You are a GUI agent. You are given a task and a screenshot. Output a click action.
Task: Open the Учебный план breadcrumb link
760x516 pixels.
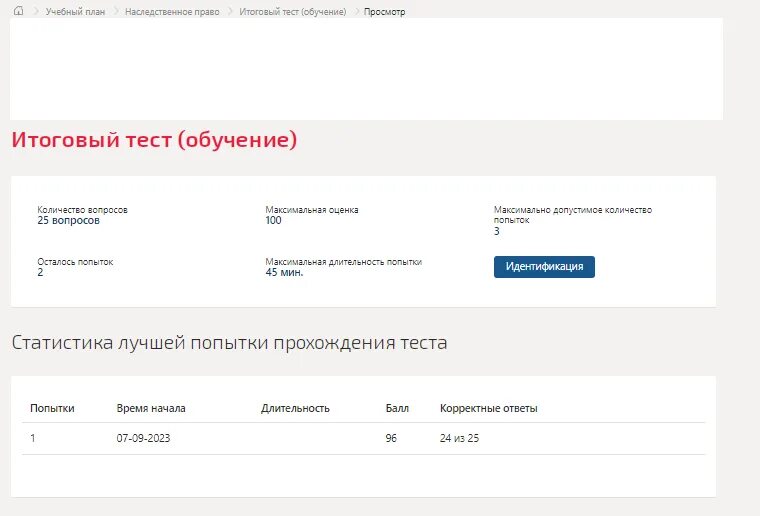[76, 11]
